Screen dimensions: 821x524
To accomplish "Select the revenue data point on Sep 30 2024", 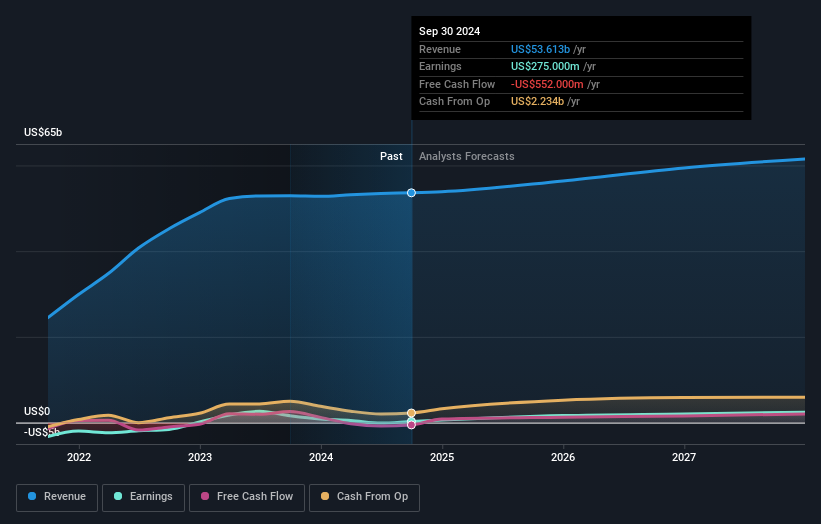I will click(412, 193).
